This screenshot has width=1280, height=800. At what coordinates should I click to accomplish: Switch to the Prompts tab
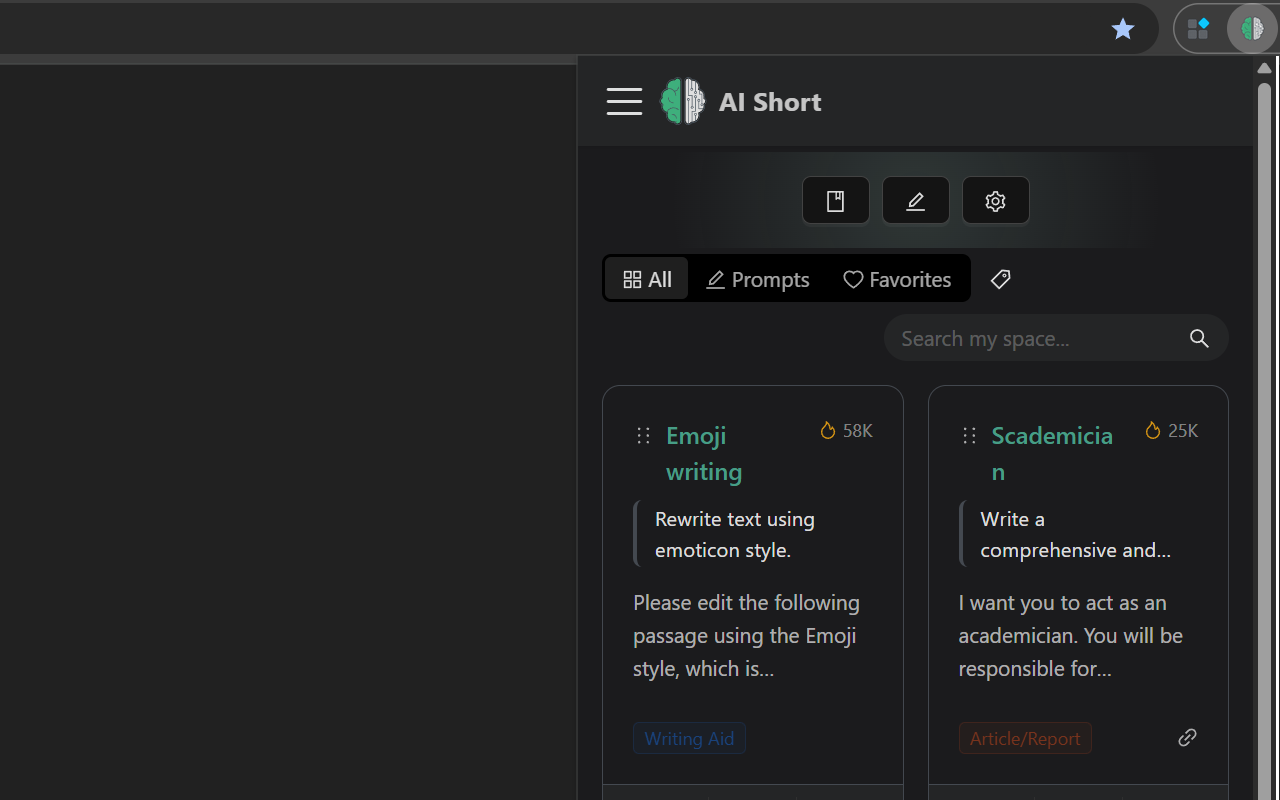757,279
